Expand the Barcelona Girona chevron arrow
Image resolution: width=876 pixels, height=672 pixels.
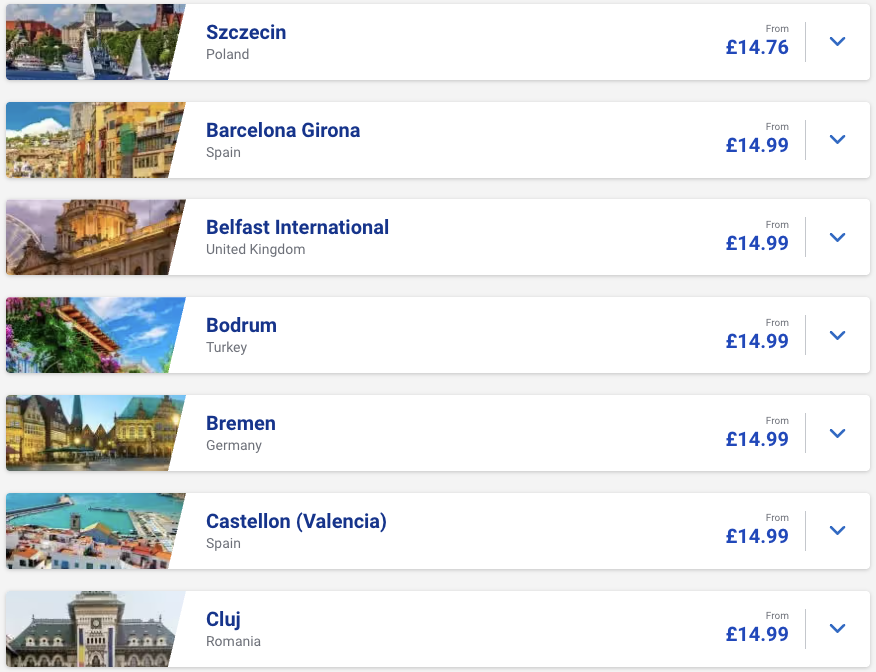click(x=838, y=140)
